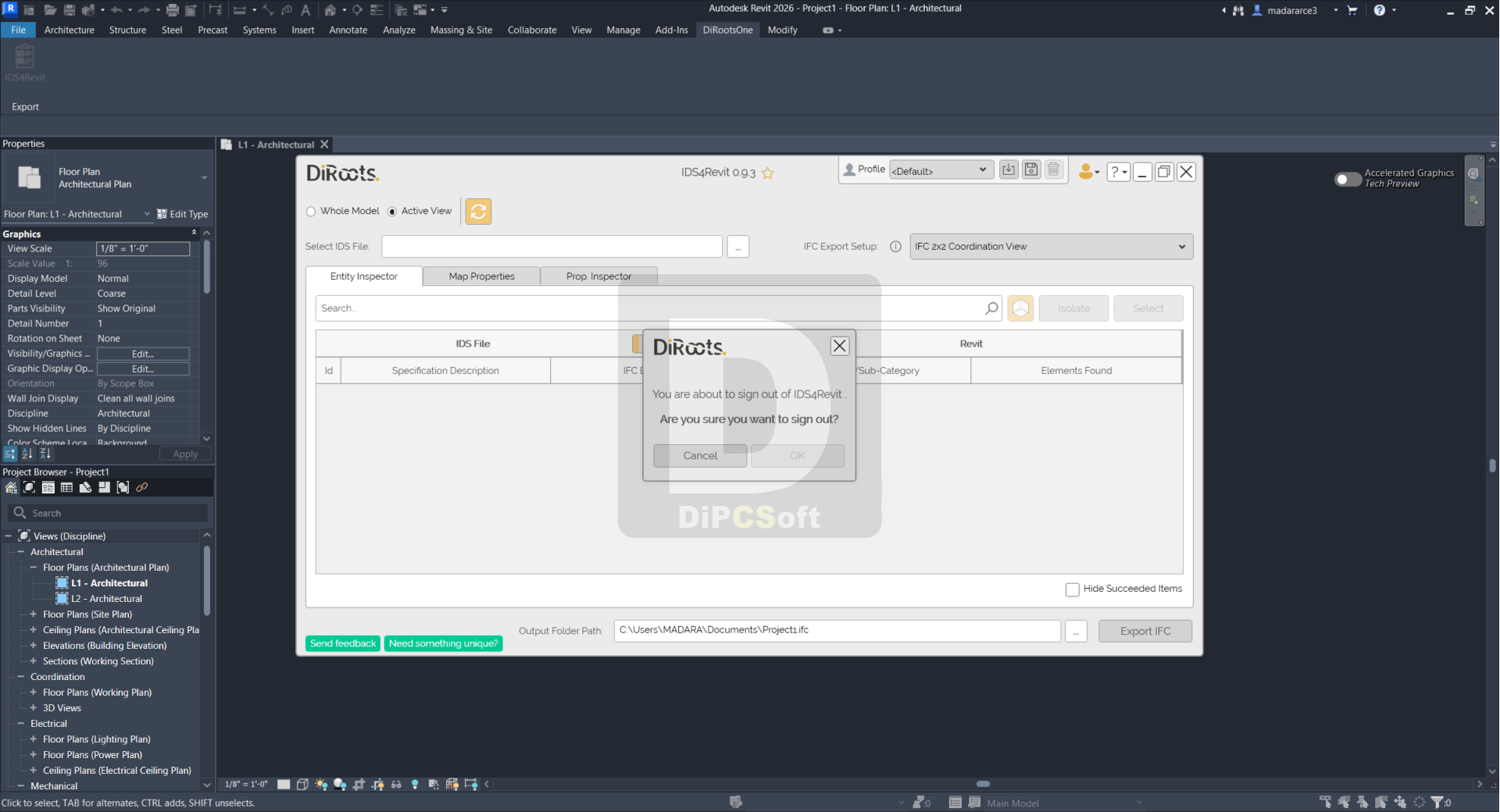Select the Active View radio button

392,212
